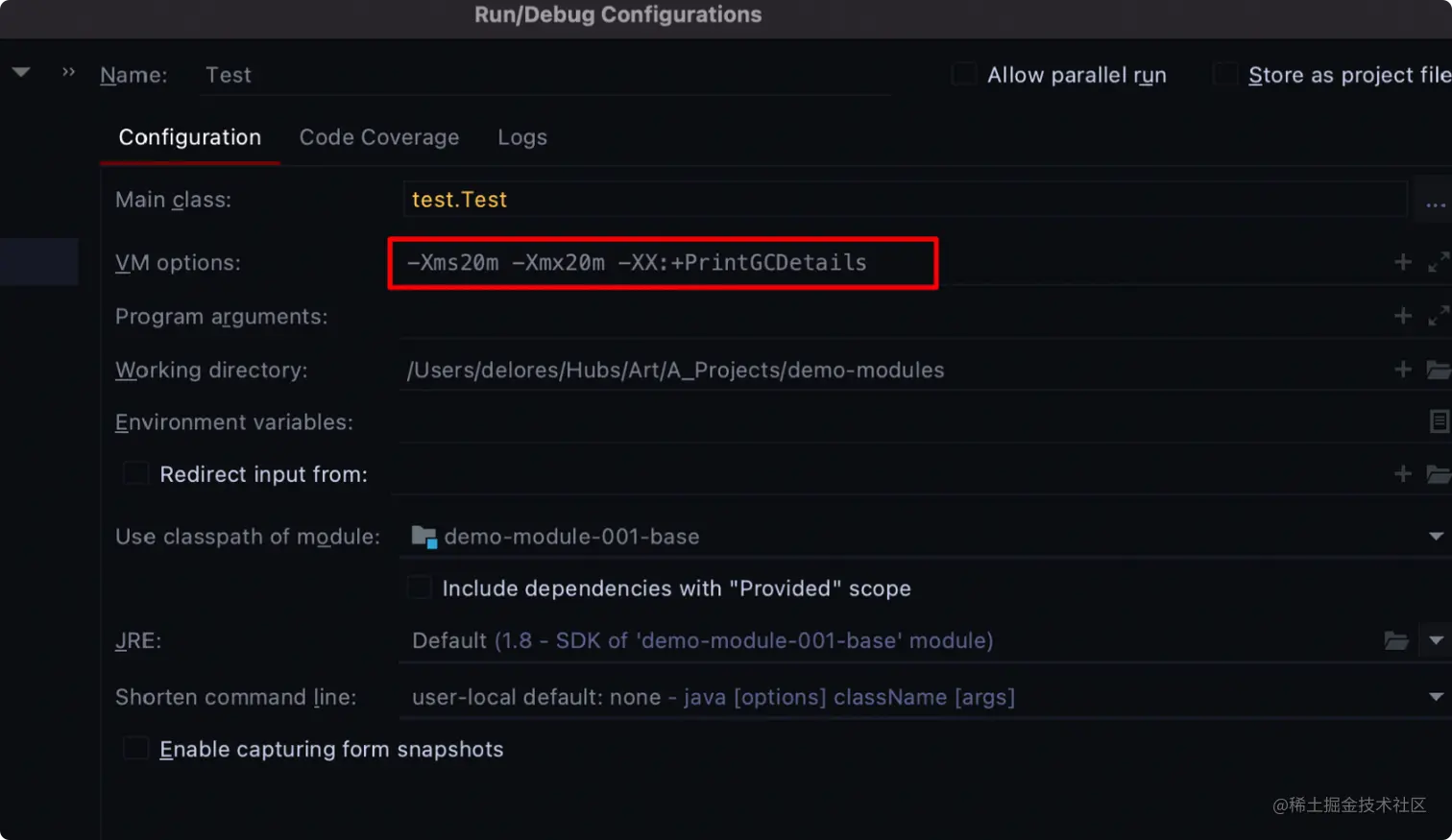Open main class browse ellipsis button

(x=1435, y=201)
